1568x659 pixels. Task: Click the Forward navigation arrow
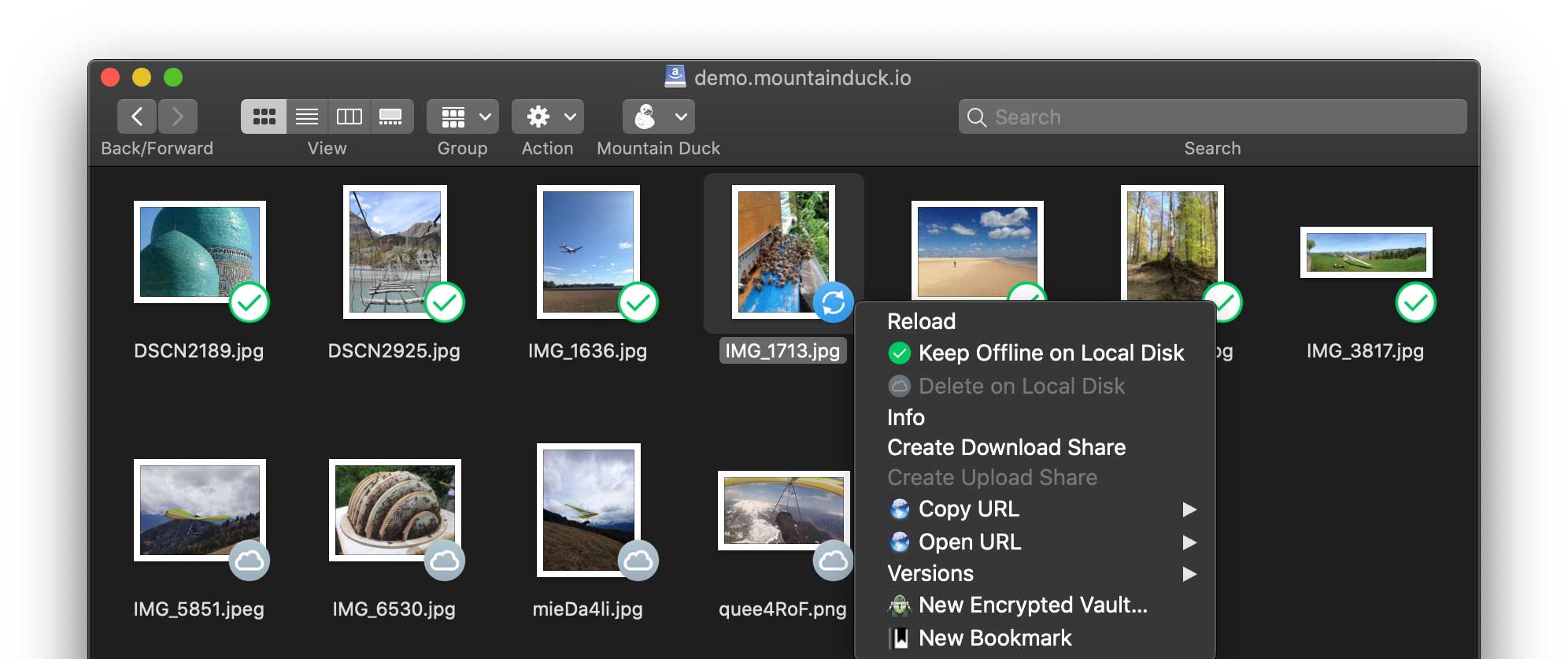(x=178, y=117)
